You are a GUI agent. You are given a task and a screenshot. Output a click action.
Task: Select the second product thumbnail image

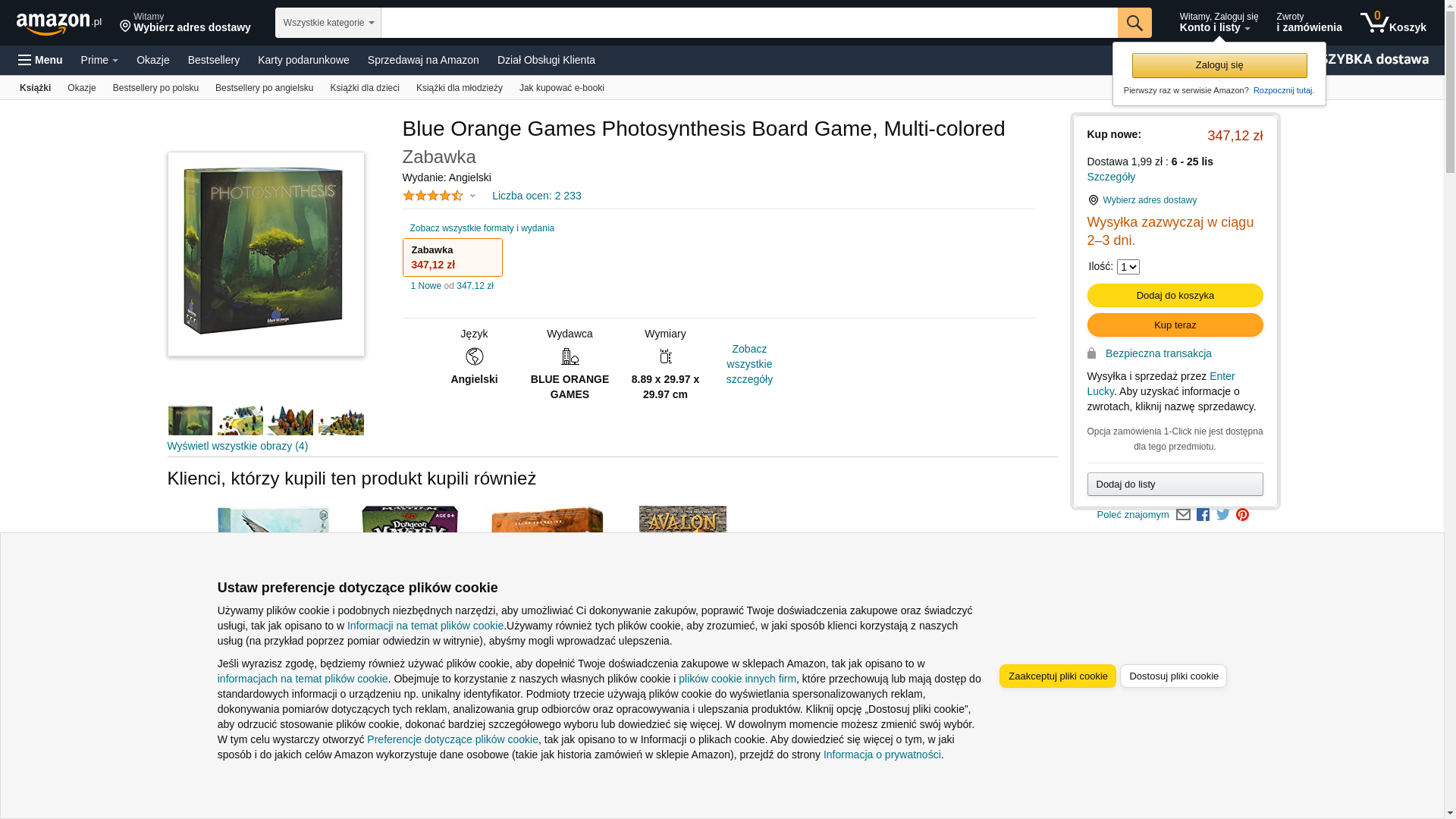pyautogui.click(x=240, y=421)
